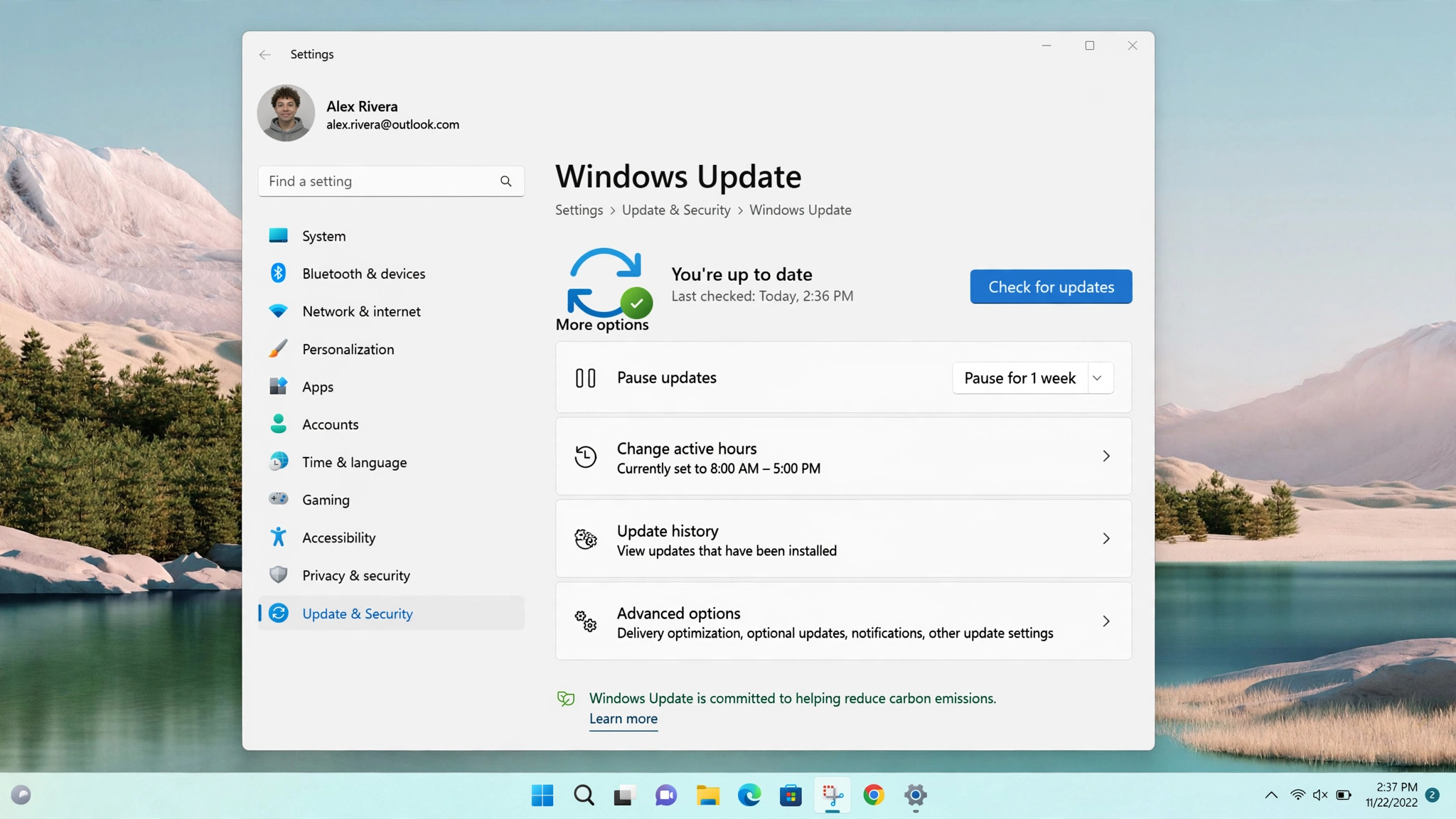Open File Explorer from the taskbar

707,795
